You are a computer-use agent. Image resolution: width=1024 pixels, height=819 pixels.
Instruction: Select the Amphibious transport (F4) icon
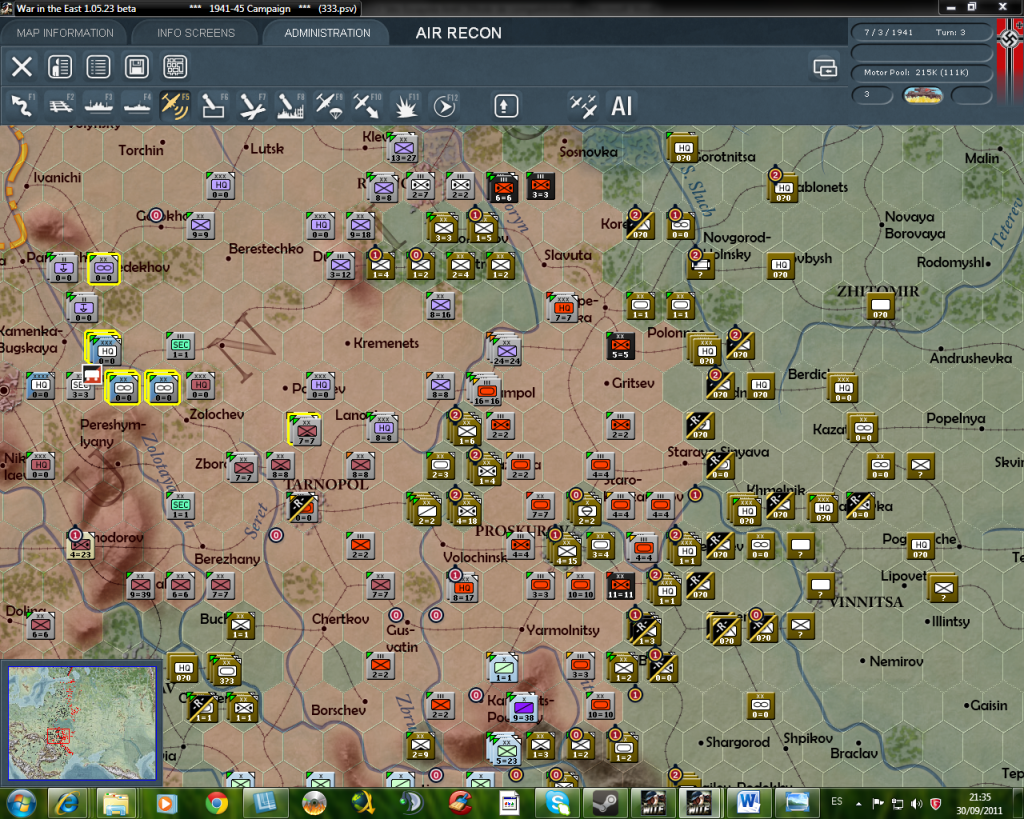137,106
